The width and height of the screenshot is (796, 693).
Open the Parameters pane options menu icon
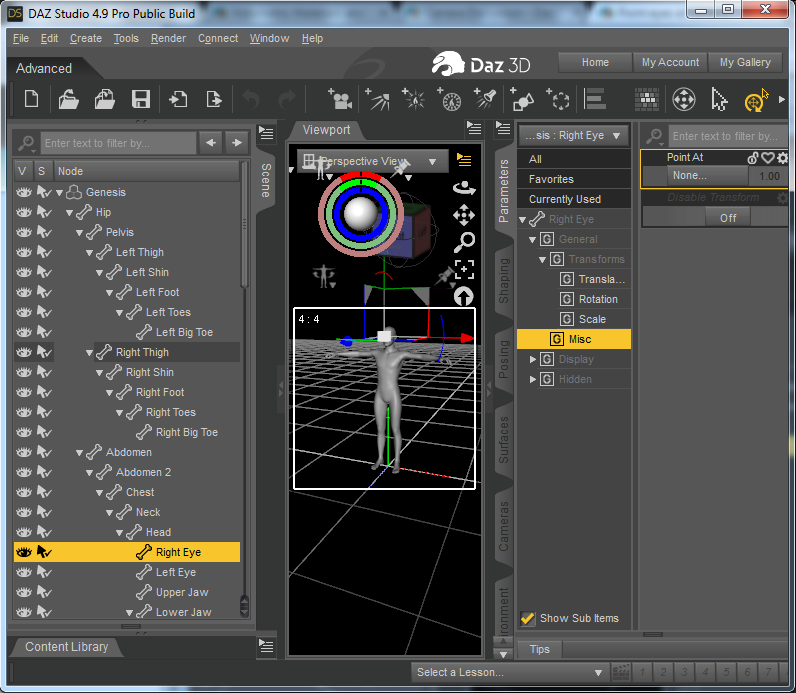click(x=503, y=128)
